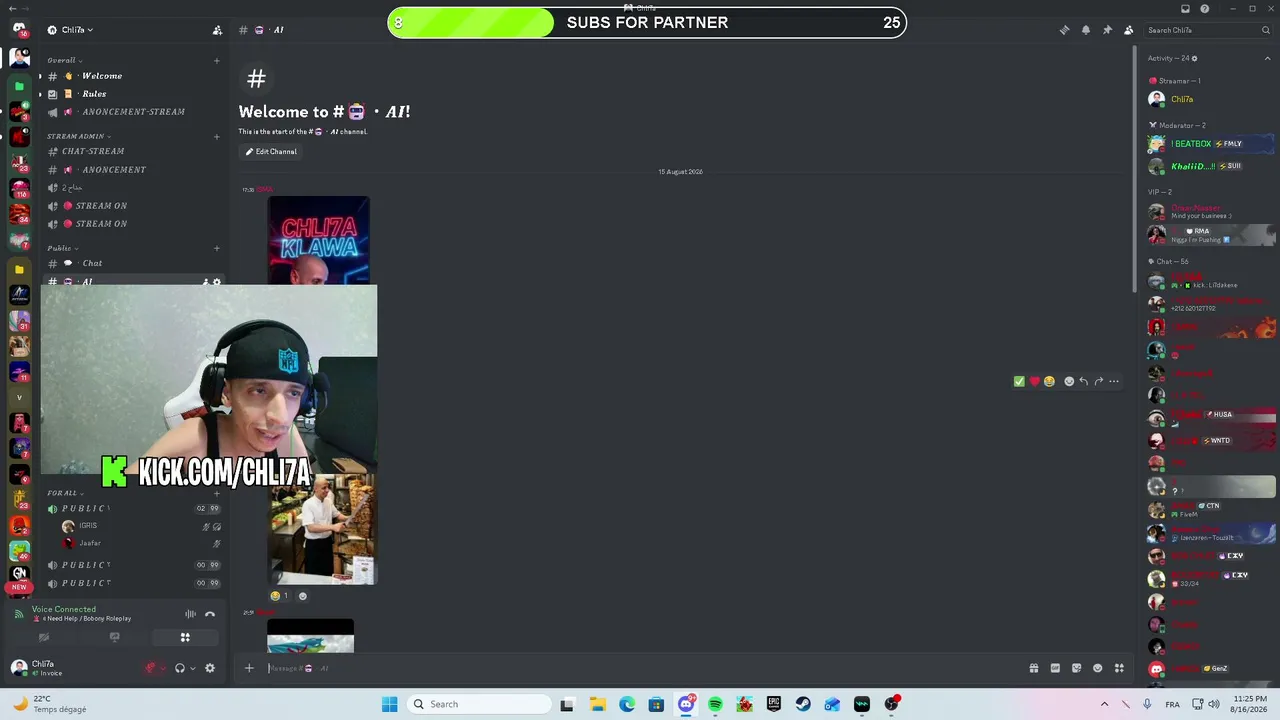1280x720 pixels.
Task: Open notification settings bell icon
Action: 1086,30
